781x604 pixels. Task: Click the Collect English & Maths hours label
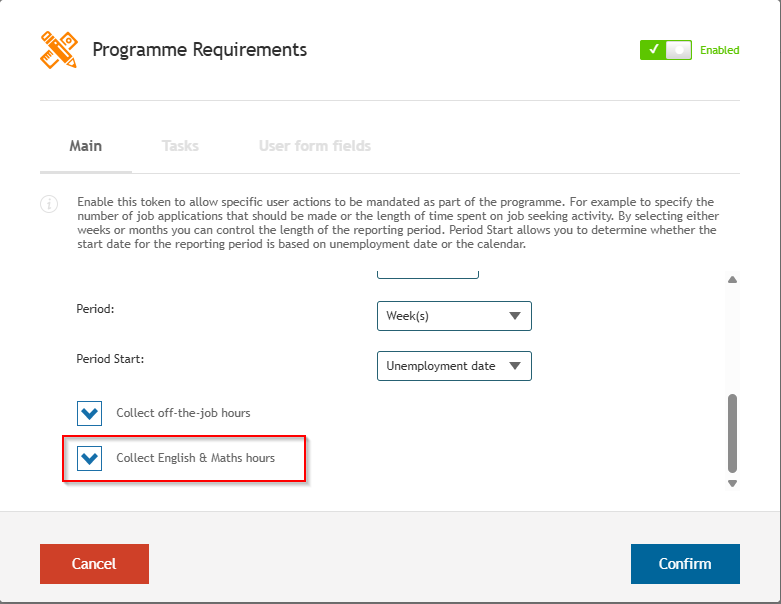pos(195,458)
